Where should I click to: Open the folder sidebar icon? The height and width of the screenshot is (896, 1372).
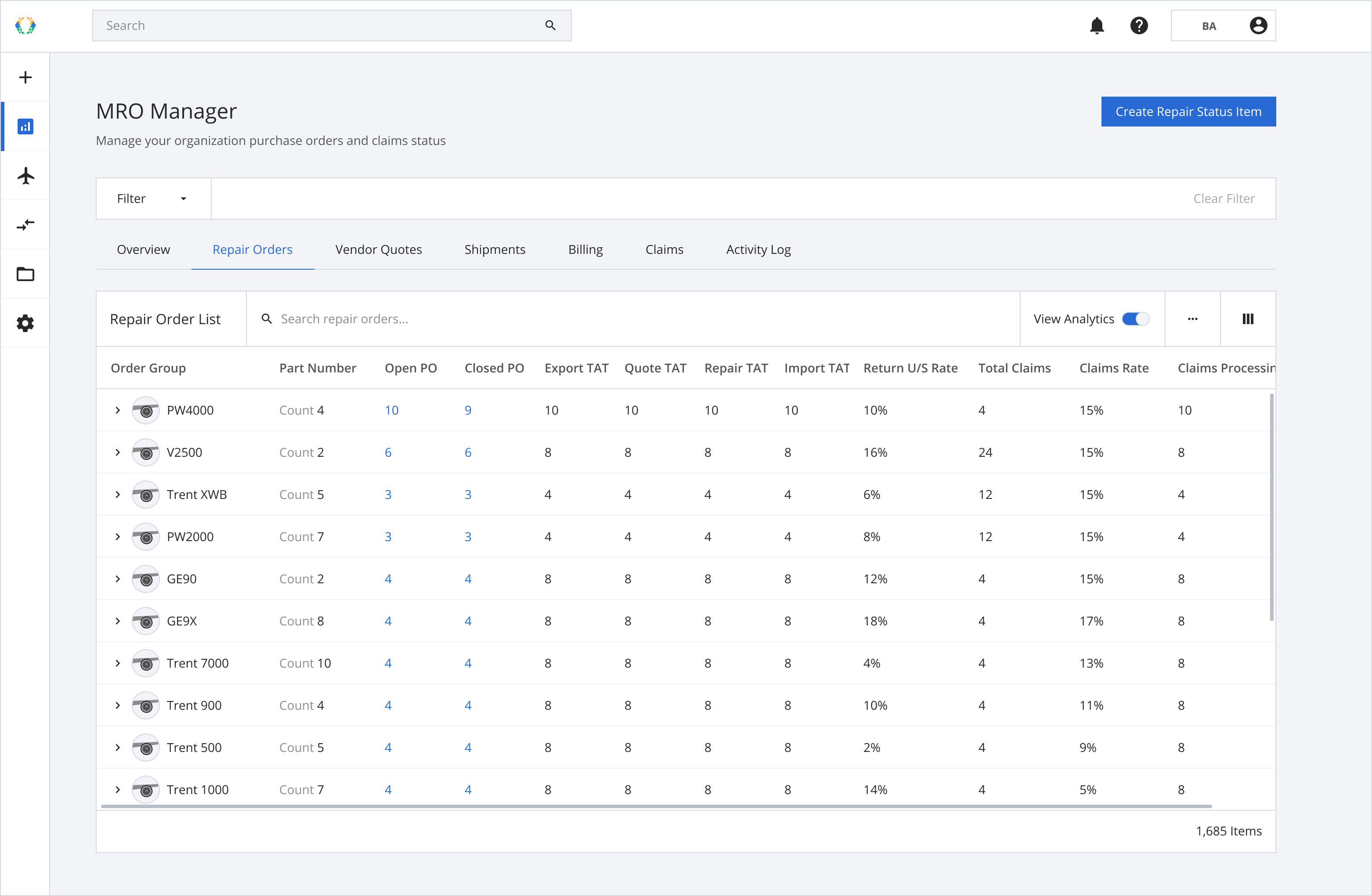coord(25,274)
